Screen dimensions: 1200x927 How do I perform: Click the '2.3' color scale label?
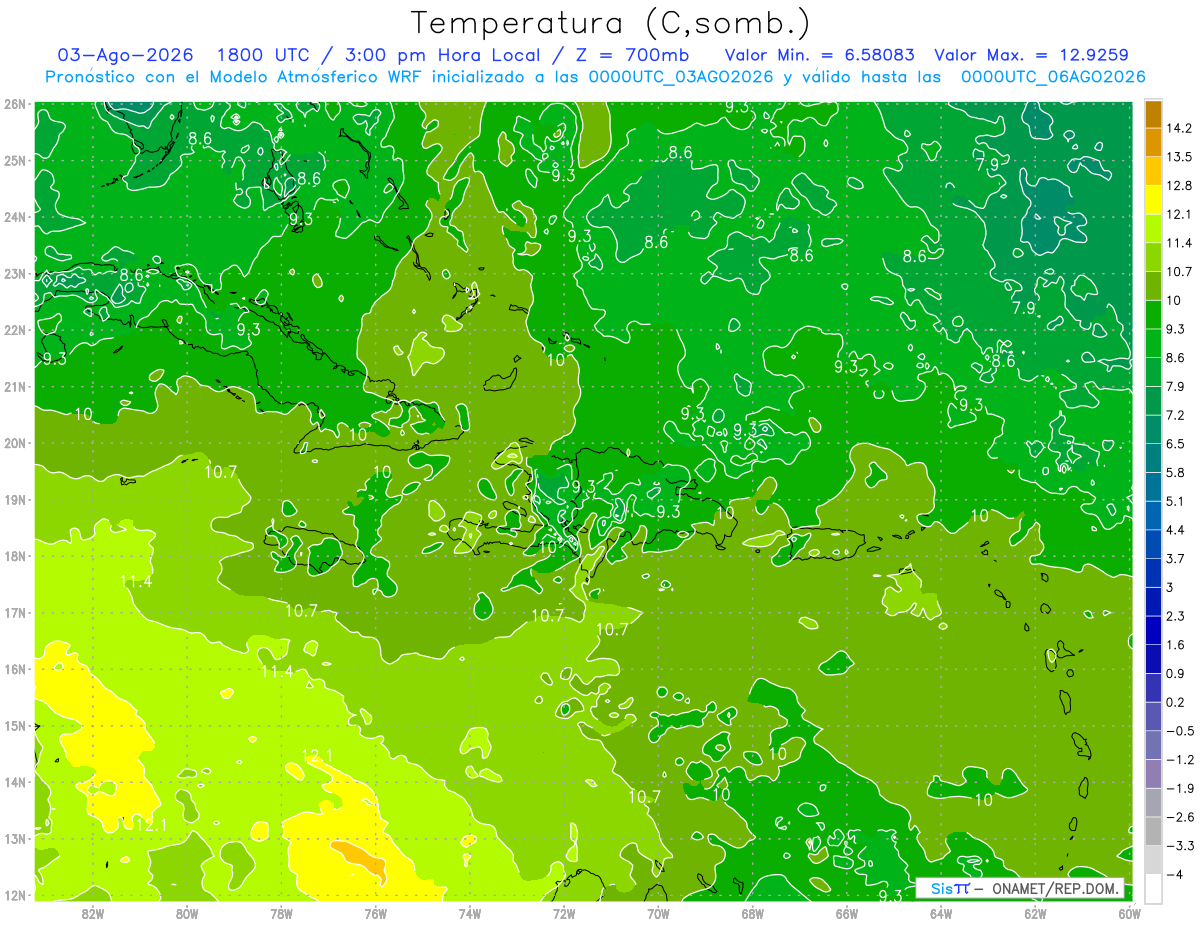(x=1175, y=616)
